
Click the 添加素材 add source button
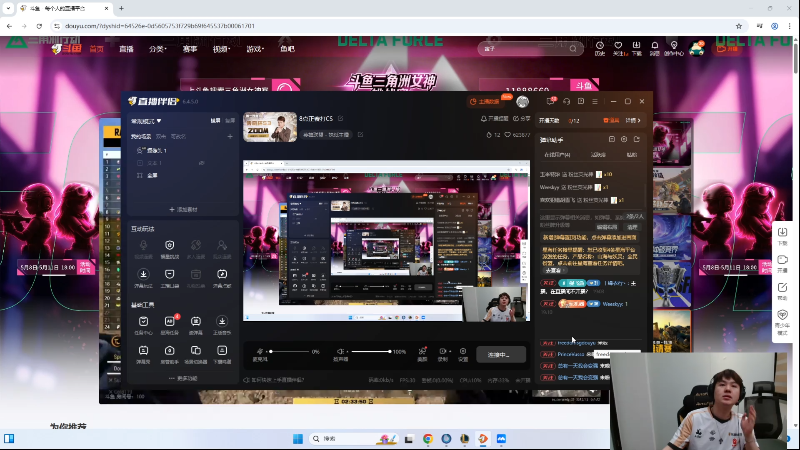coord(183,209)
